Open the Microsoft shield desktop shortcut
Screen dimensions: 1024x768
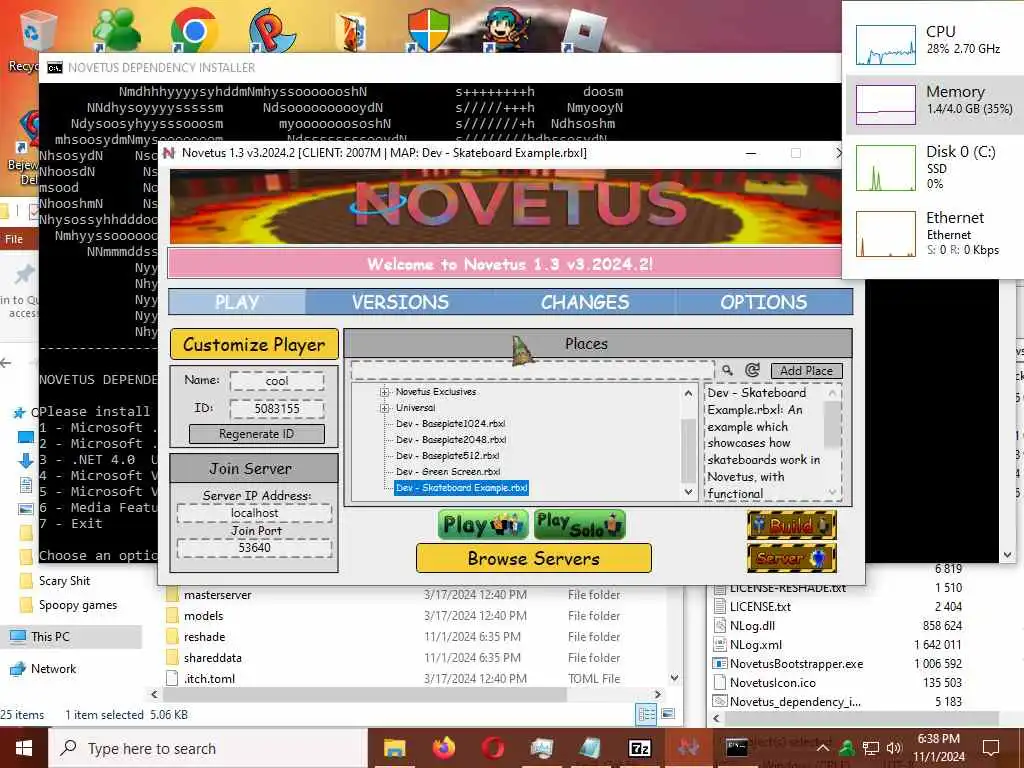coord(428,30)
